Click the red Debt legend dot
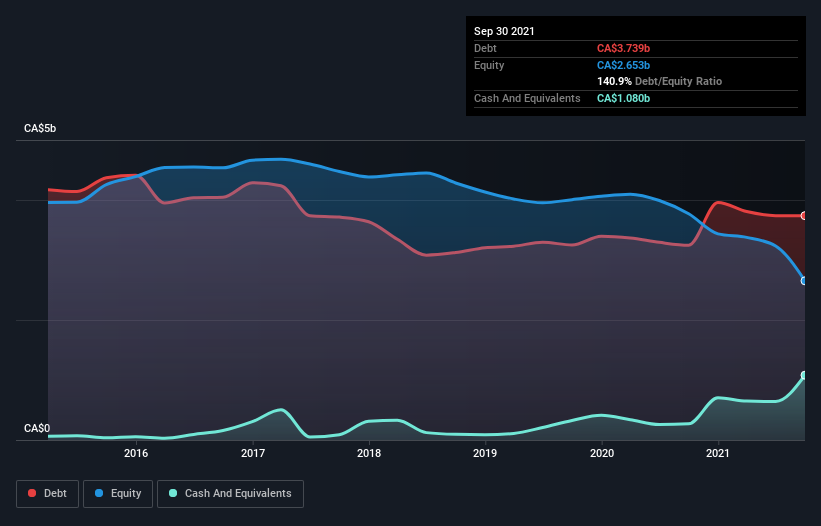The width and height of the screenshot is (821, 526). point(32,493)
